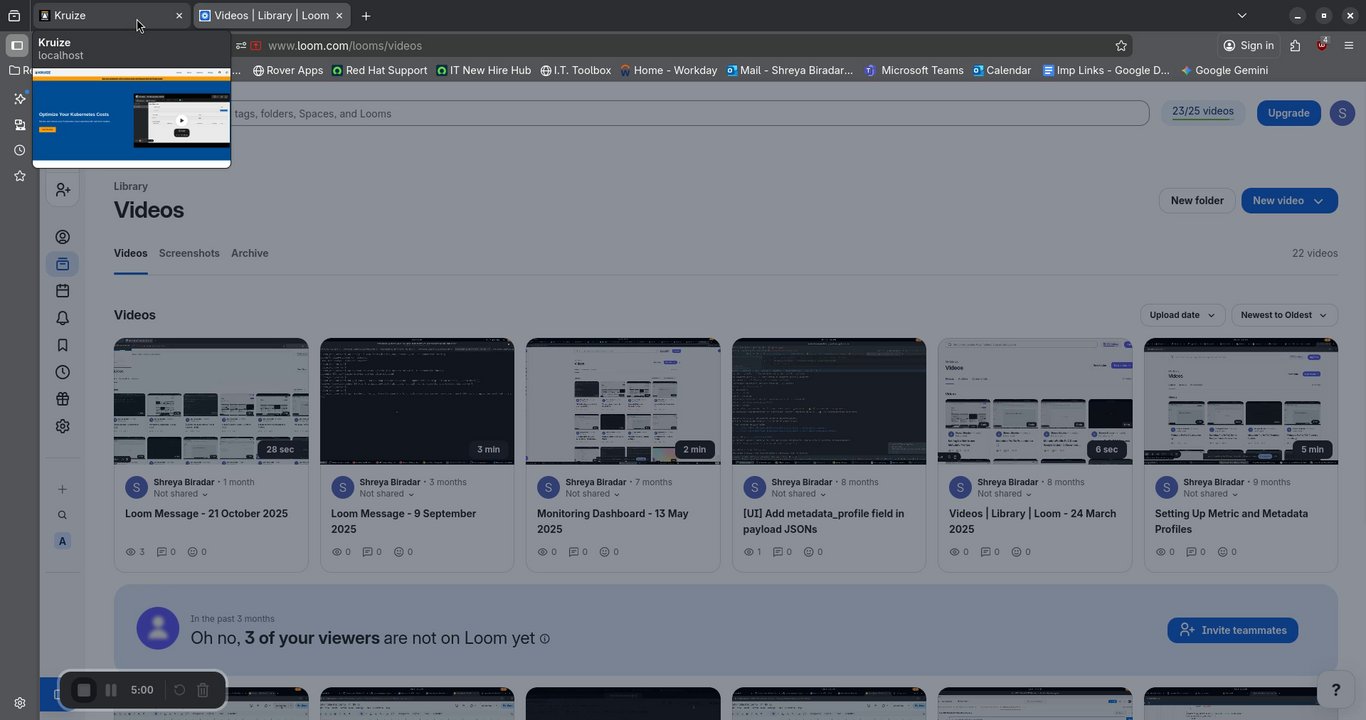The image size is (1366, 720).
Task: Open the Newest to Oldest dropdown
Action: point(1284,315)
